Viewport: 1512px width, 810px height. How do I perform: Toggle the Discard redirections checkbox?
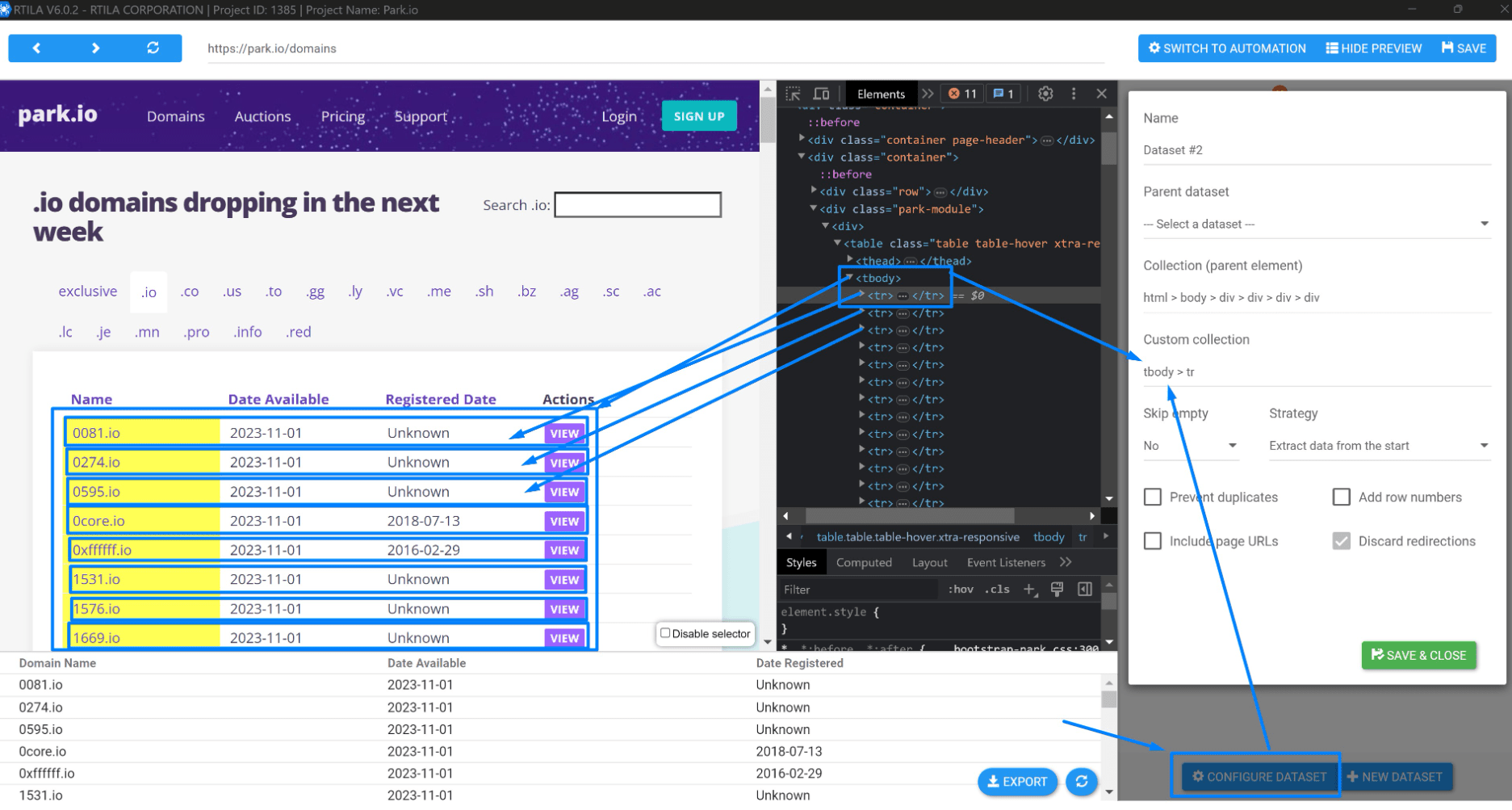(1342, 541)
